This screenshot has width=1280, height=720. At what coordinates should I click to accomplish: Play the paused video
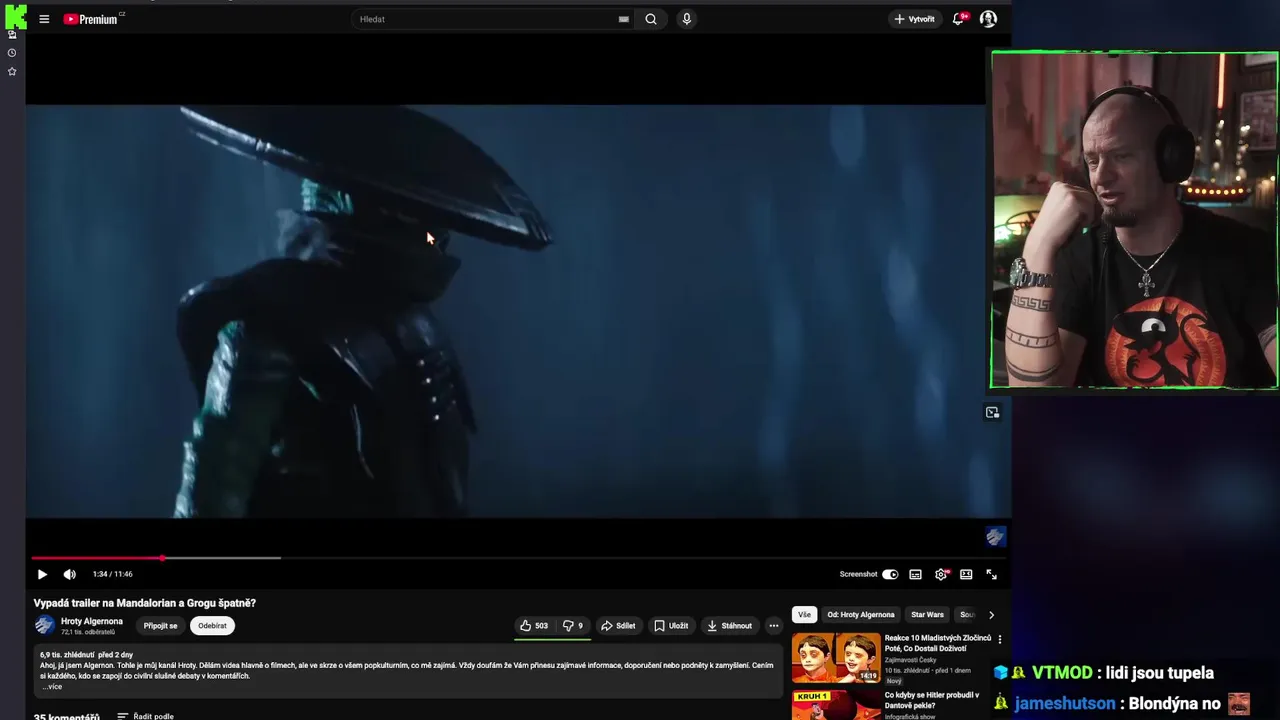coord(42,574)
